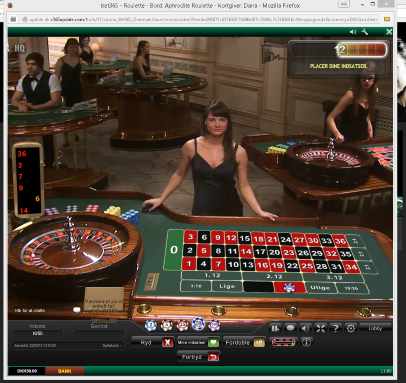Click the browser address bar URL

[x=203, y=19]
